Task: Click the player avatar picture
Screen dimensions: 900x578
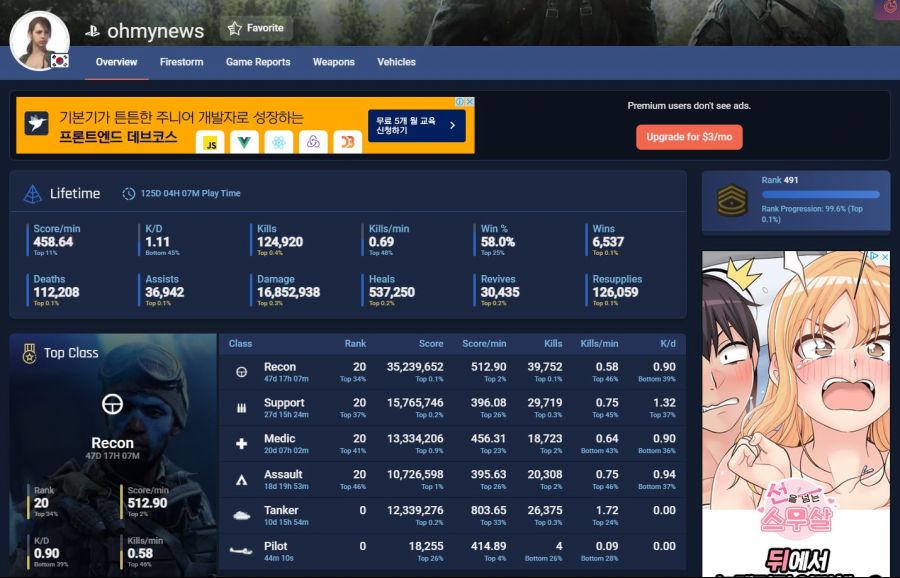Action: pyautogui.click(x=38, y=40)
